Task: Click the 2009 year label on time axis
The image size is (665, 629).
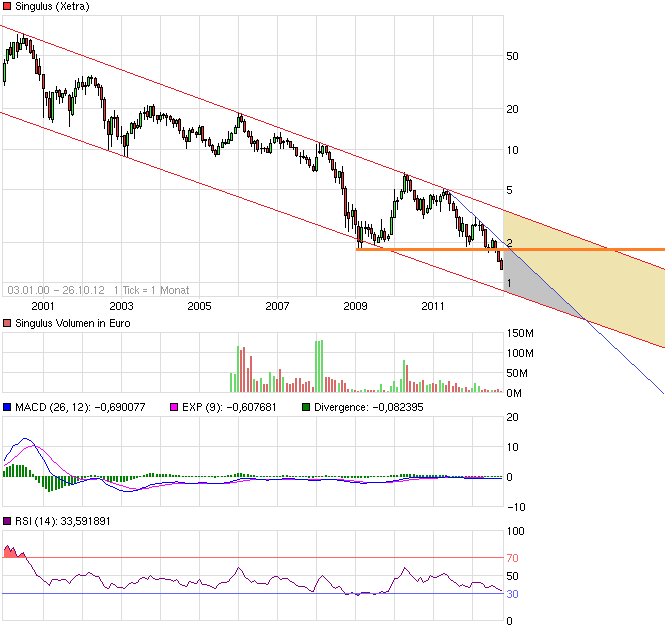Action: [355, 306]
